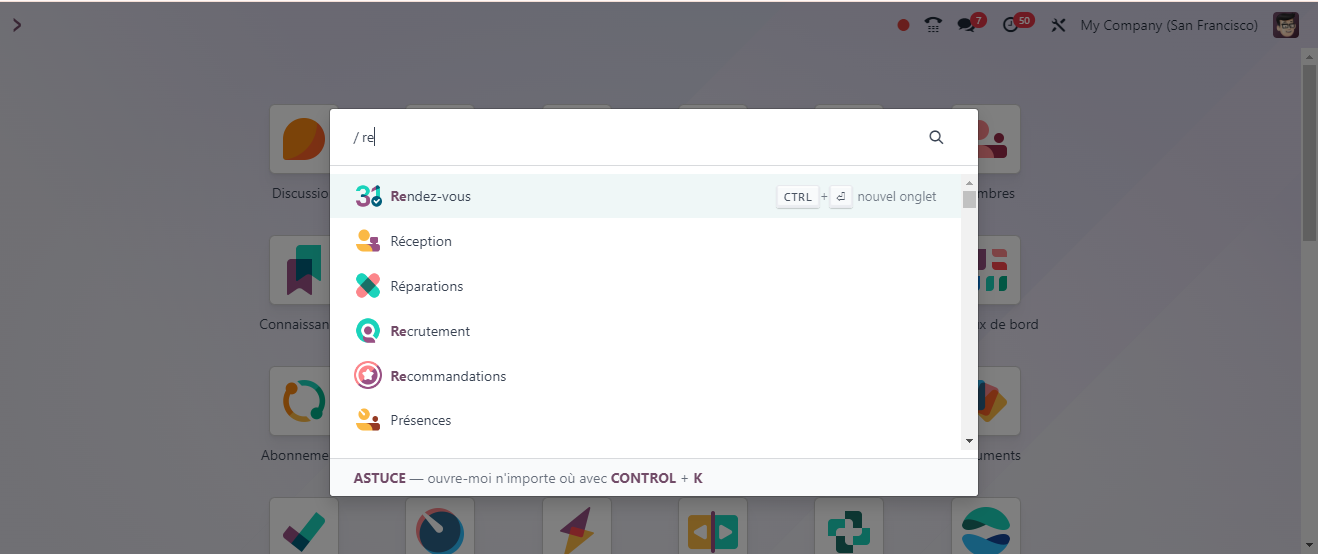Open the VoIP phone icon in top bar
This screenshot has width=1318, height=554.
(933, 25)
